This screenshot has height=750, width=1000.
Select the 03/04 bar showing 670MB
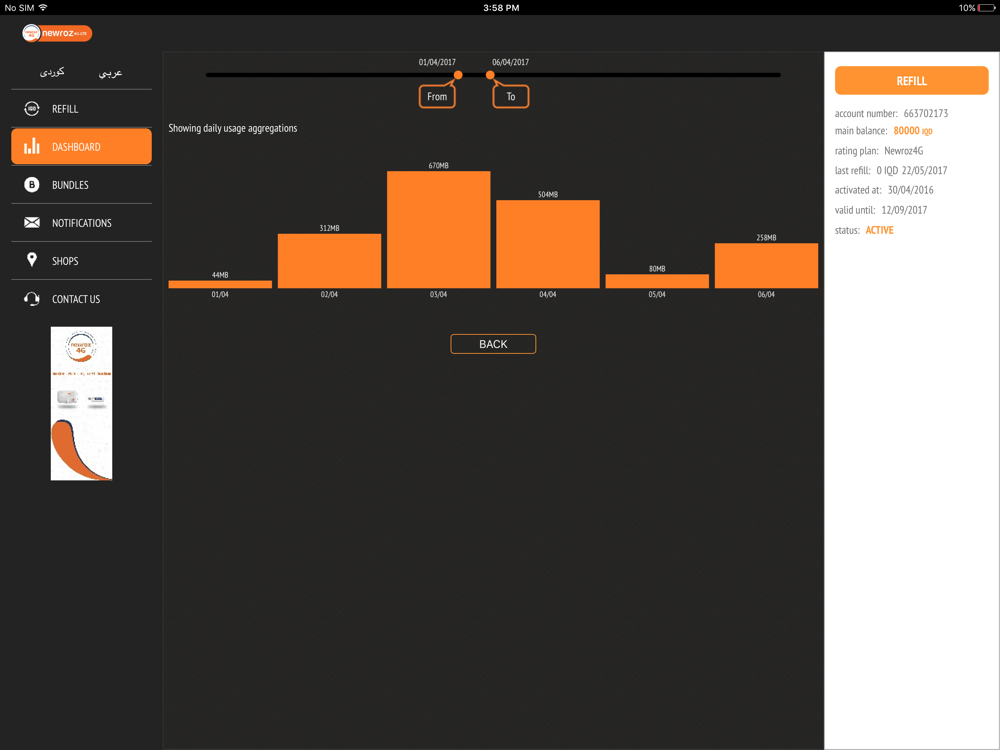(439, 230)
